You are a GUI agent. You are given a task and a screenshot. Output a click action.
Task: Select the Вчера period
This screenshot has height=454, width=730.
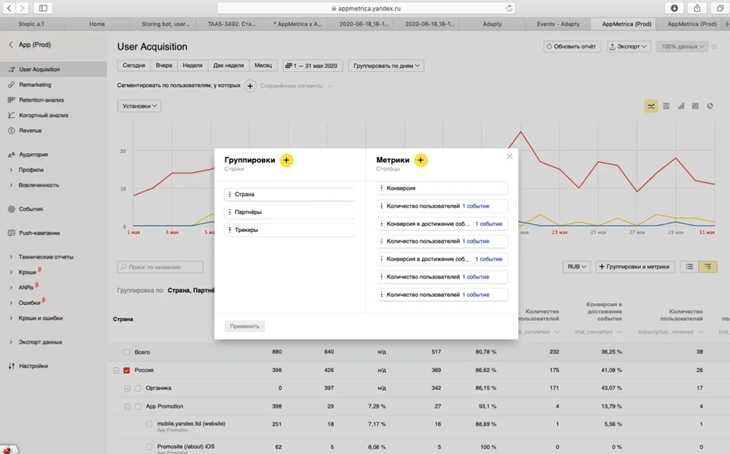pyautogui.click(x=164, y=66)
